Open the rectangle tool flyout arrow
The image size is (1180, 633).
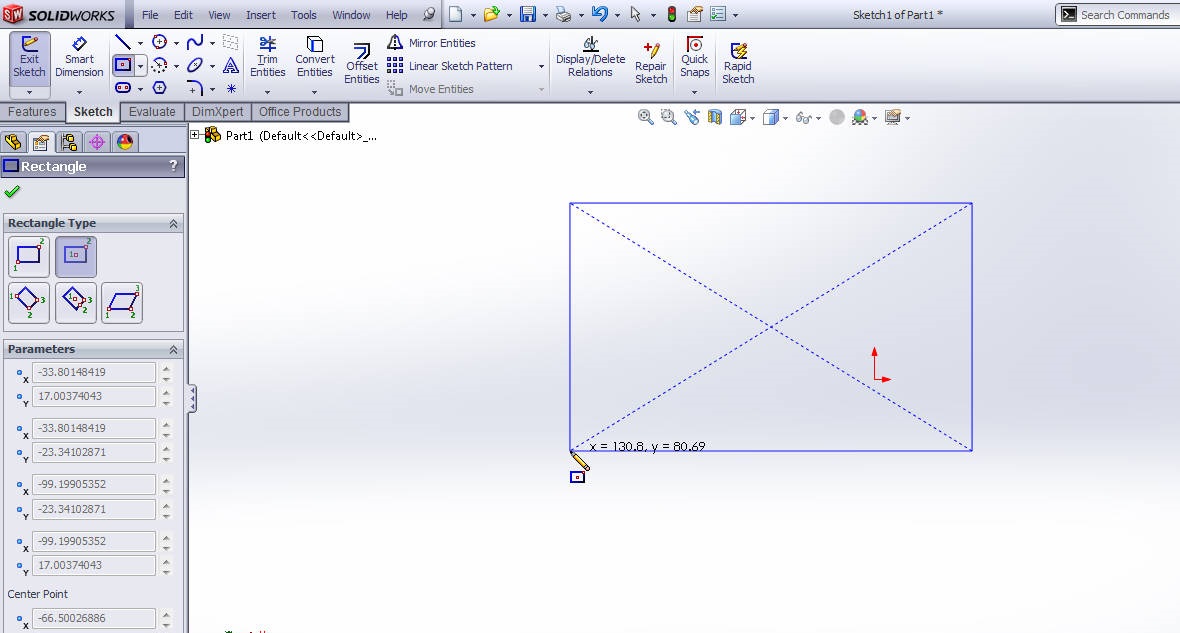[x=140, y=67]
